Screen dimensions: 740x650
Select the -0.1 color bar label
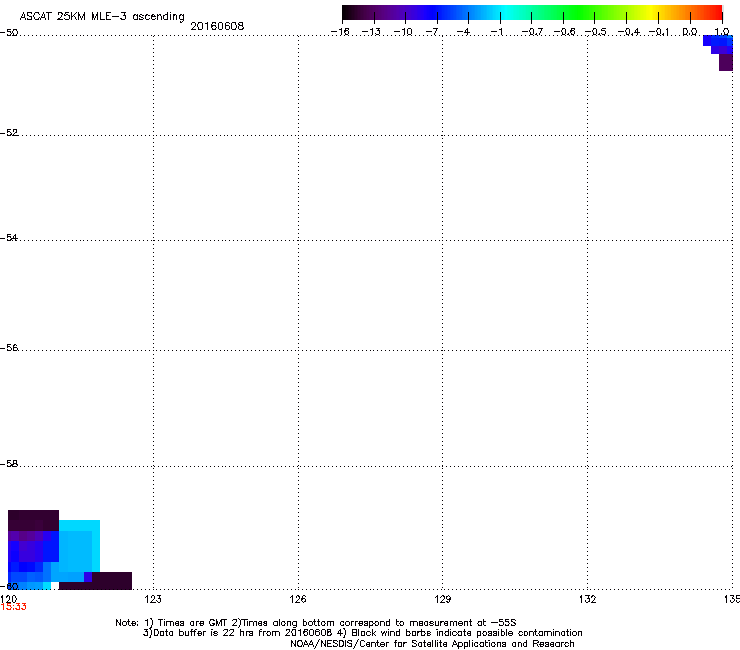[x=659, y=32]
